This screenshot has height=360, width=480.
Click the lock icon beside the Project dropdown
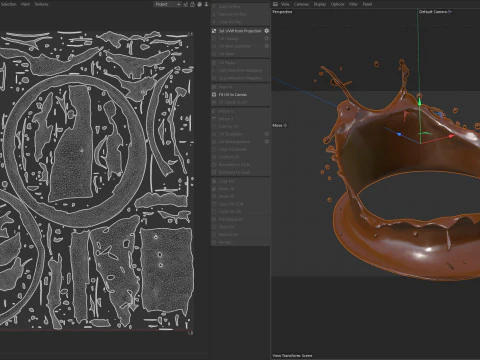(193, 4)
